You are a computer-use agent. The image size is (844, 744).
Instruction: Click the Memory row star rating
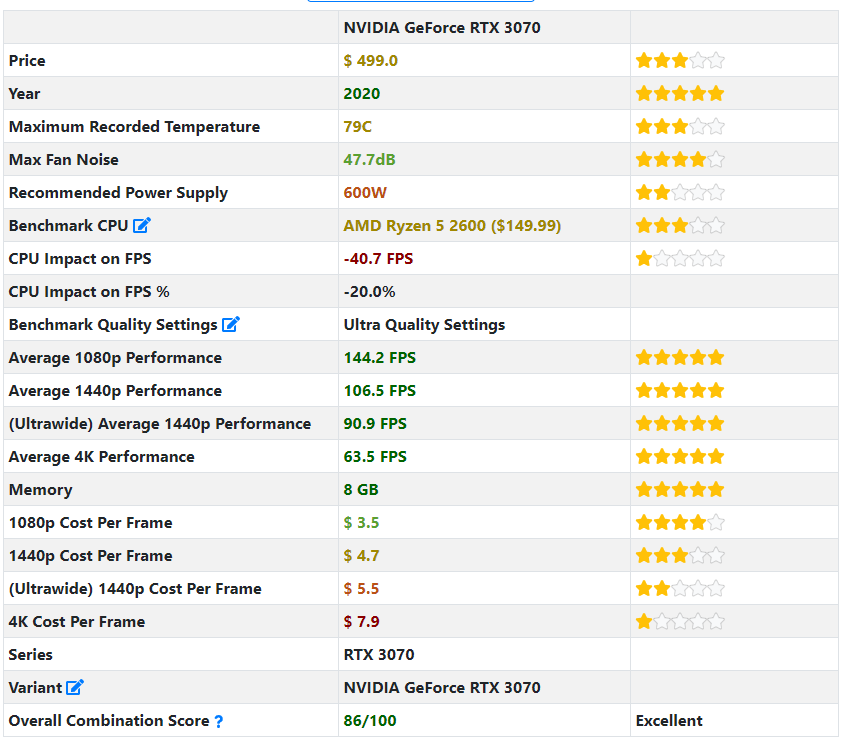(680, 489)
